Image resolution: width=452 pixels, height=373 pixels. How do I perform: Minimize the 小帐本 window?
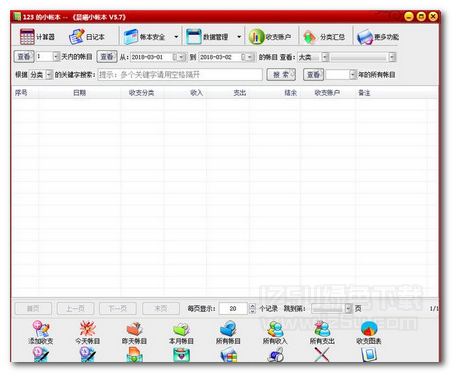(409, 16)
